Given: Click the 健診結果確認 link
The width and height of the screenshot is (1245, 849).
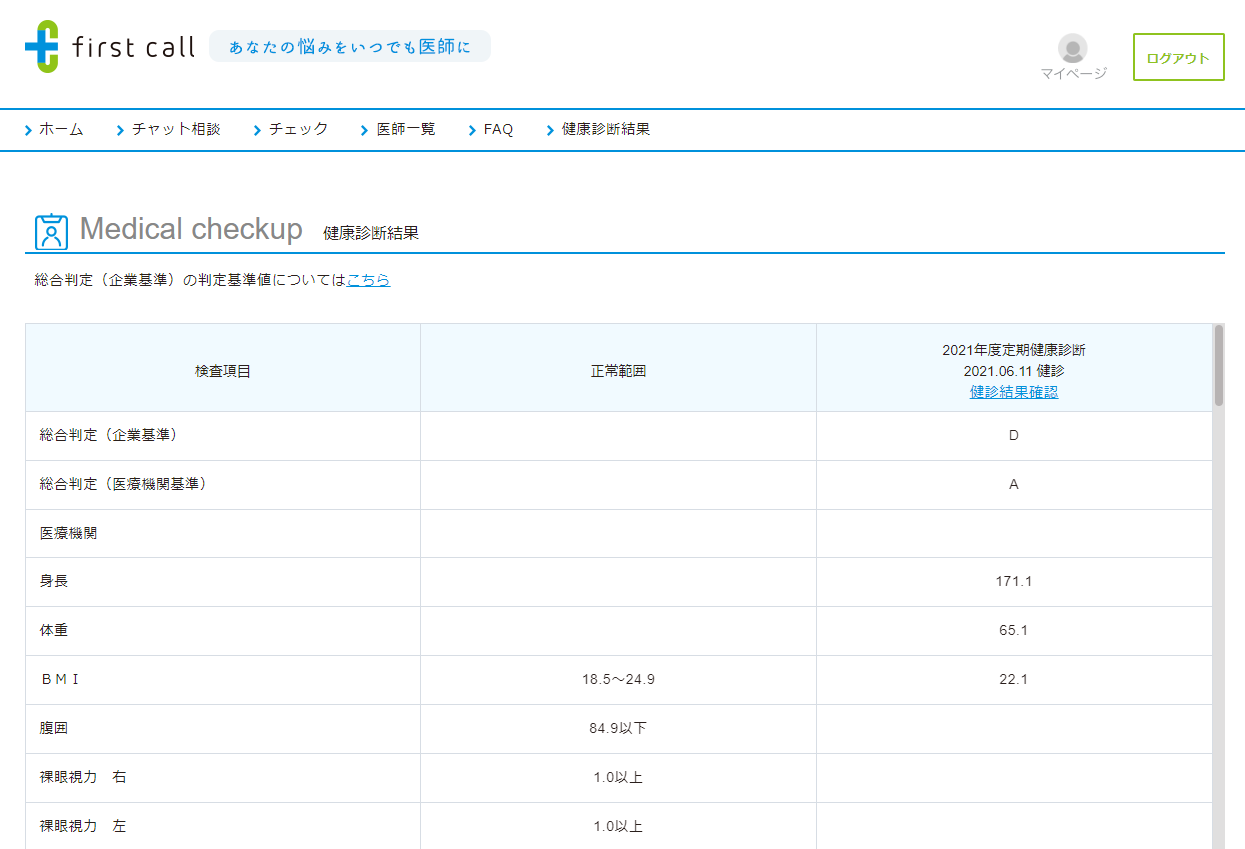Looking at the screenshot, I should pyautogui.click(x=1013, y=392).
